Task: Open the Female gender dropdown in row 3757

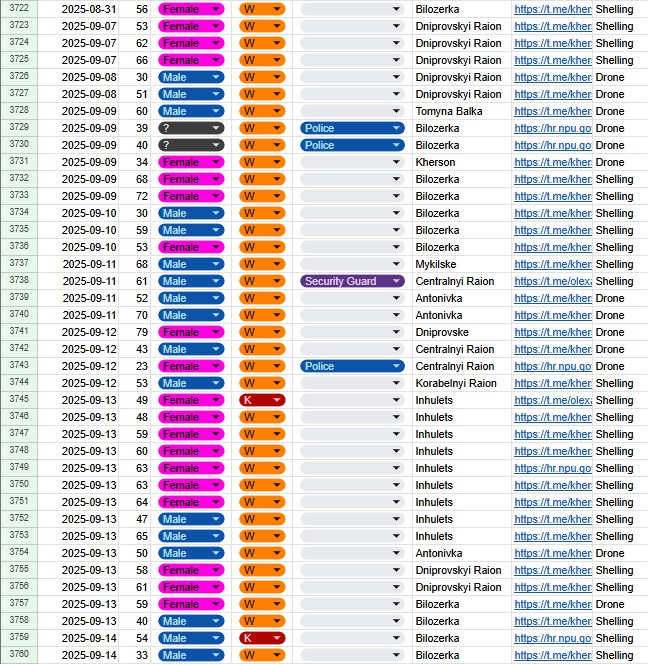Action: [x=191, y=604]
